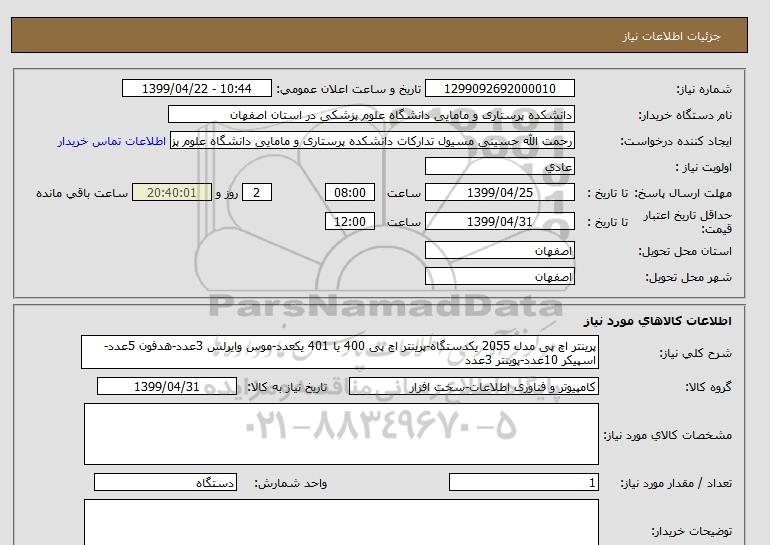Select the استان محل تحویل field اصفهان
Viewport: 770px width, 545px height.
click(499, 250)
